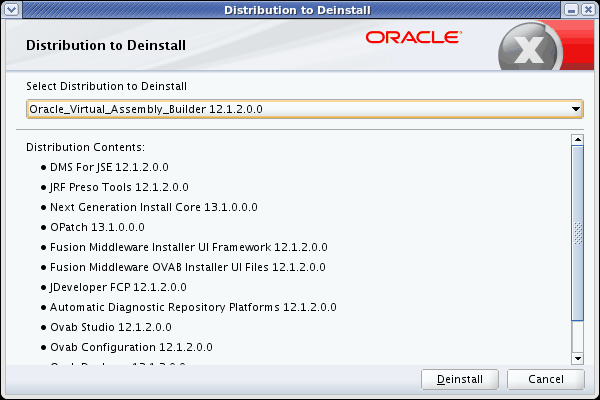Viewport: 600px width, 400px height.
Task: Click the scrollbar down arrow
Action: click(577, 358)
